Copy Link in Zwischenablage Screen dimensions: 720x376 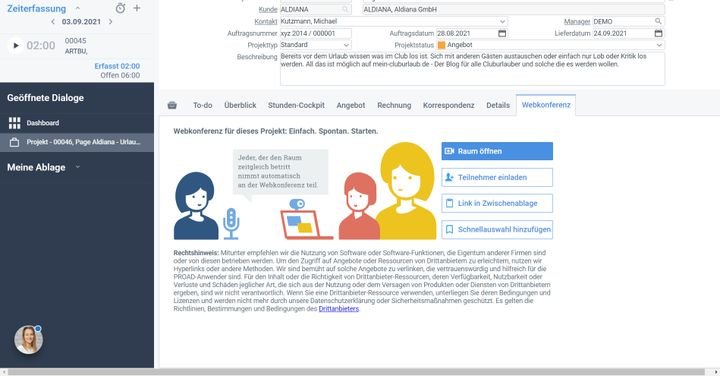pos(497,203)
